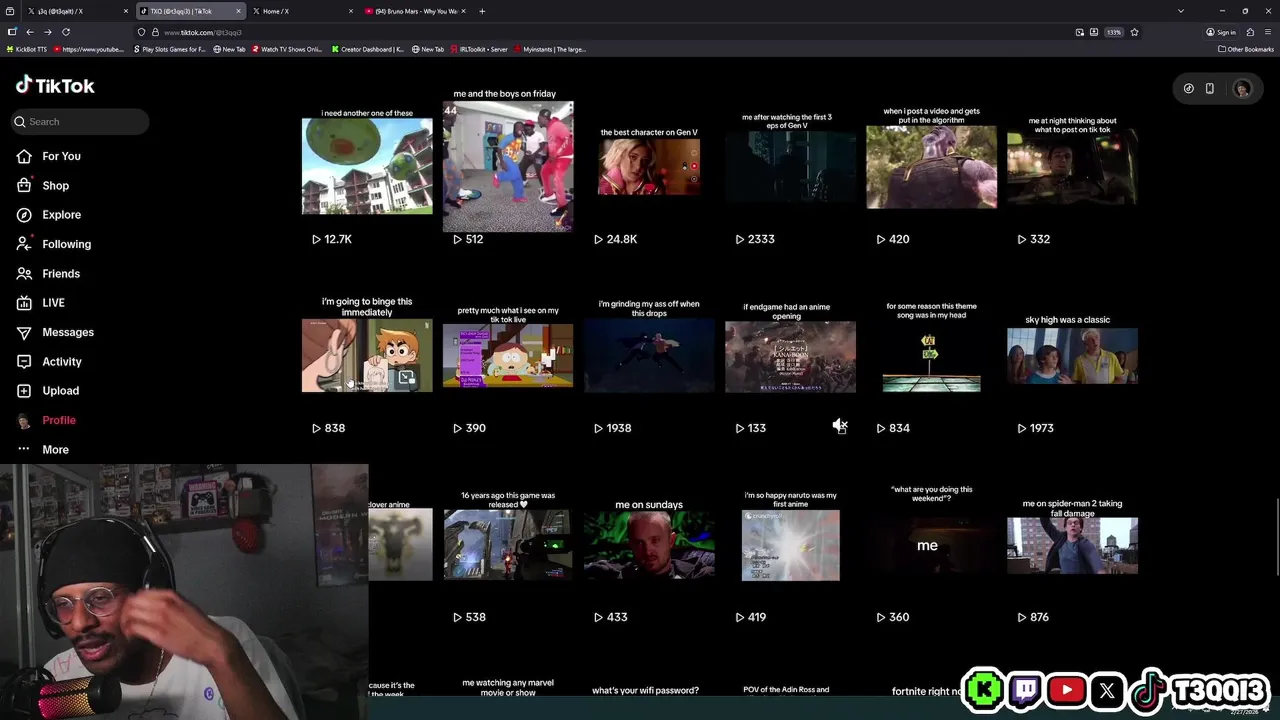Click the top-right circular coin icon
1280x720 pixels.
tap(1188, 88)
